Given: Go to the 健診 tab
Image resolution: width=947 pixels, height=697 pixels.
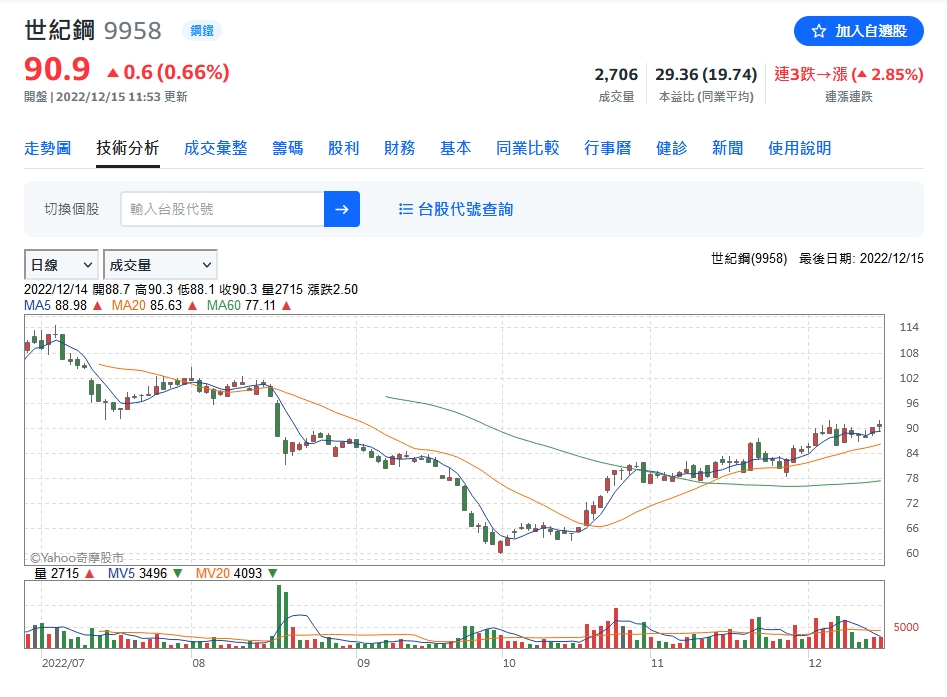Looking at the screenshot, I should [x=672, y=148].
